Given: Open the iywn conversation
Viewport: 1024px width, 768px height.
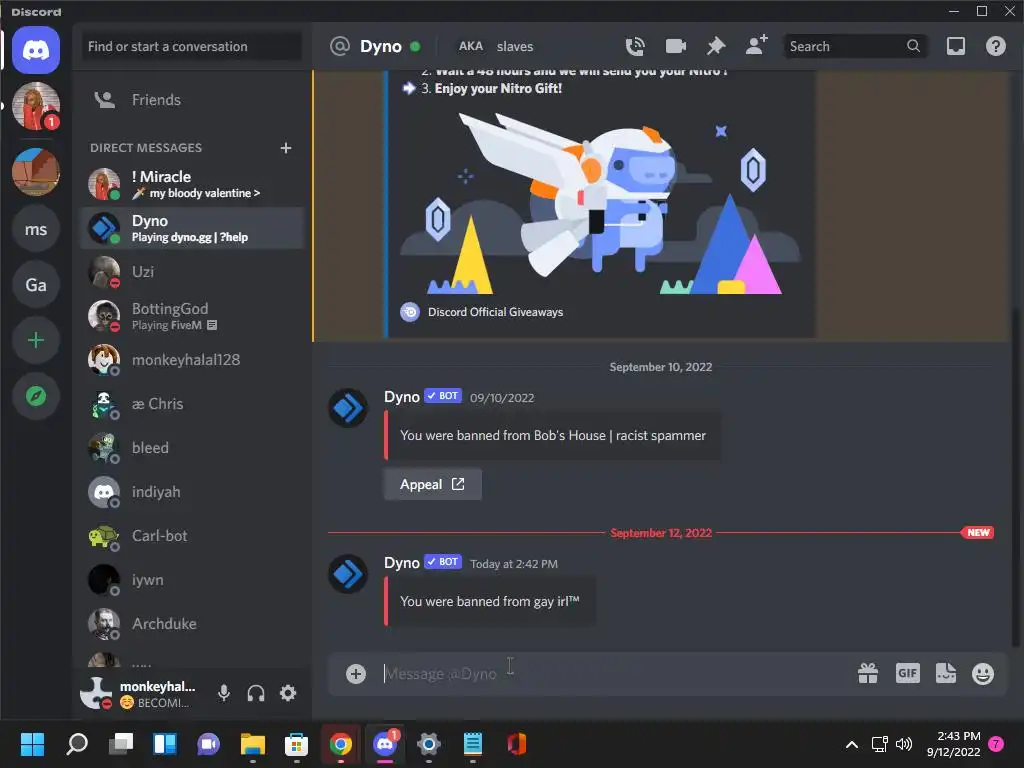Looking at the screenshot, I should pyautogui.click(x=193, y=580).
